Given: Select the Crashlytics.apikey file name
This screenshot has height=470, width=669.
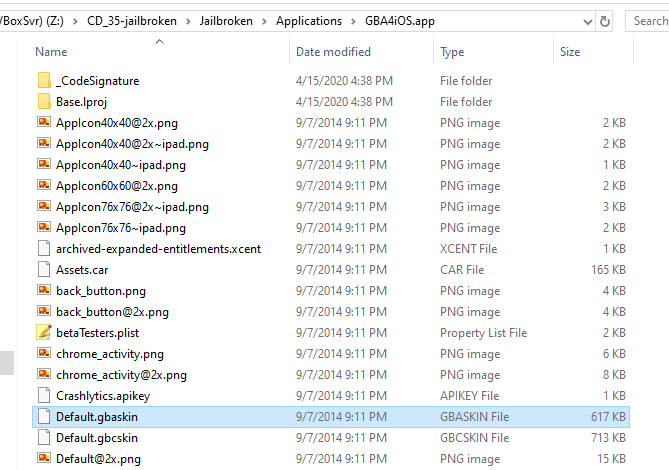Looking at the screenshot, I should pyautogui.click(x=103, y=396).
